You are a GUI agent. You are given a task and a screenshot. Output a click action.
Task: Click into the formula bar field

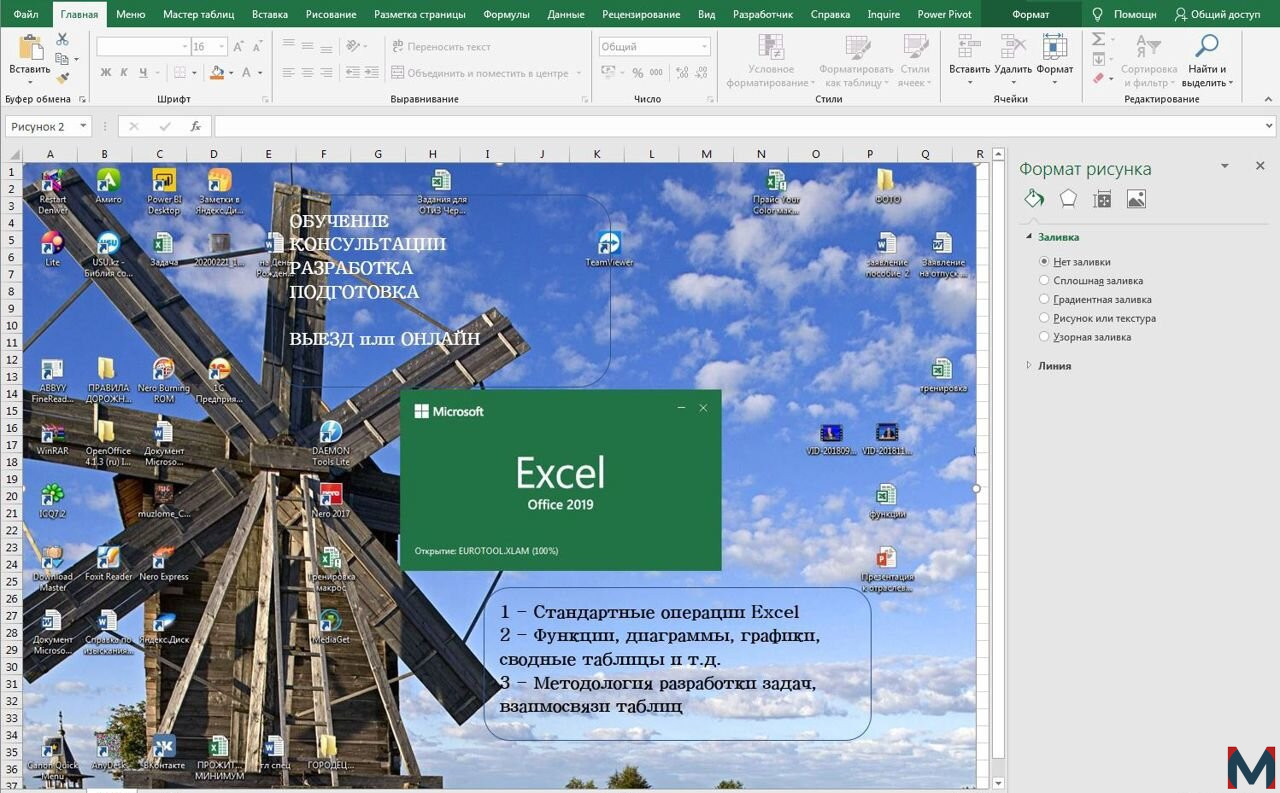pyautogui.click(x=739, y=127)
